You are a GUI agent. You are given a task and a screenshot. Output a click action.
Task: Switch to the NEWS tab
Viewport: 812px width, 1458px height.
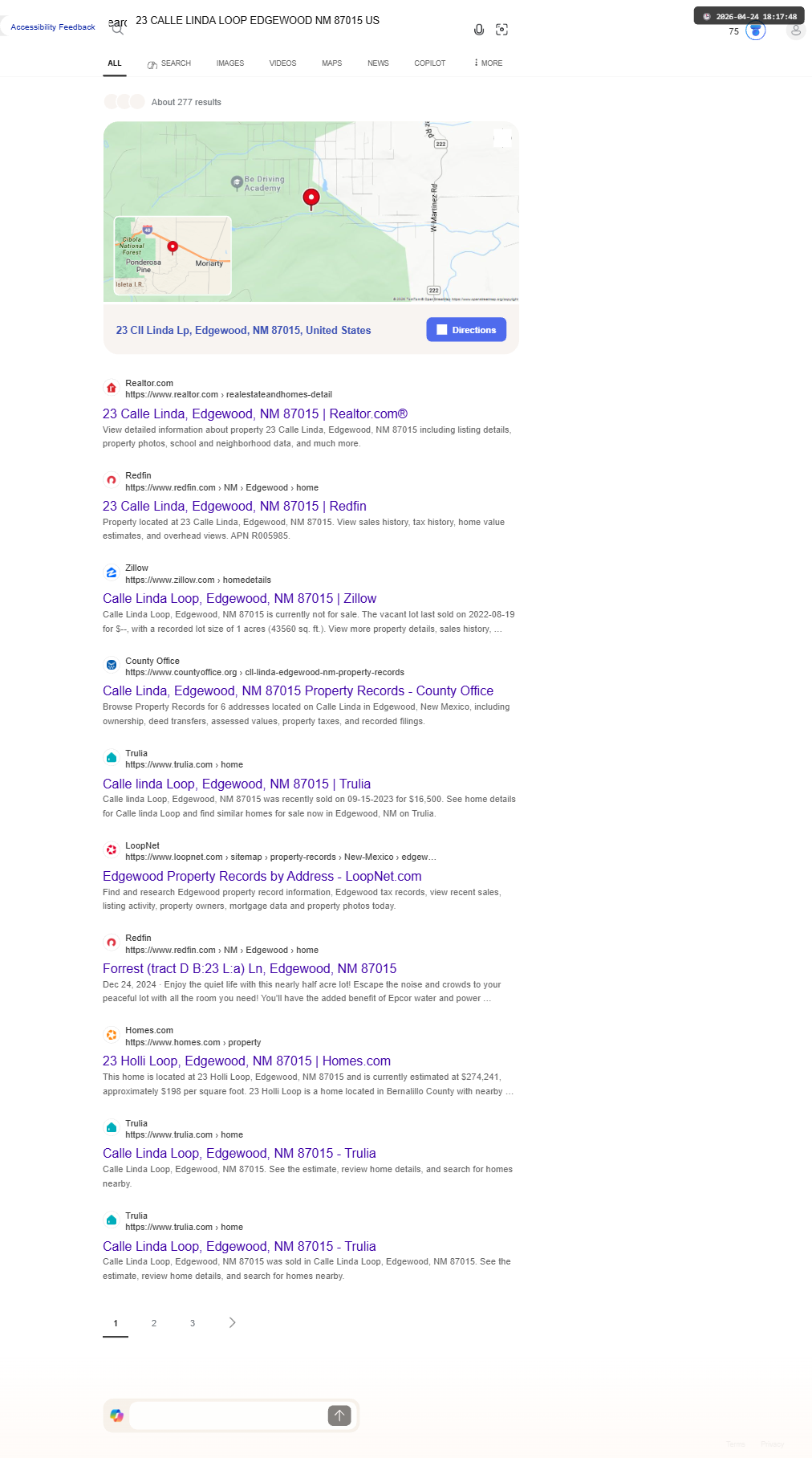coord(378,63)
